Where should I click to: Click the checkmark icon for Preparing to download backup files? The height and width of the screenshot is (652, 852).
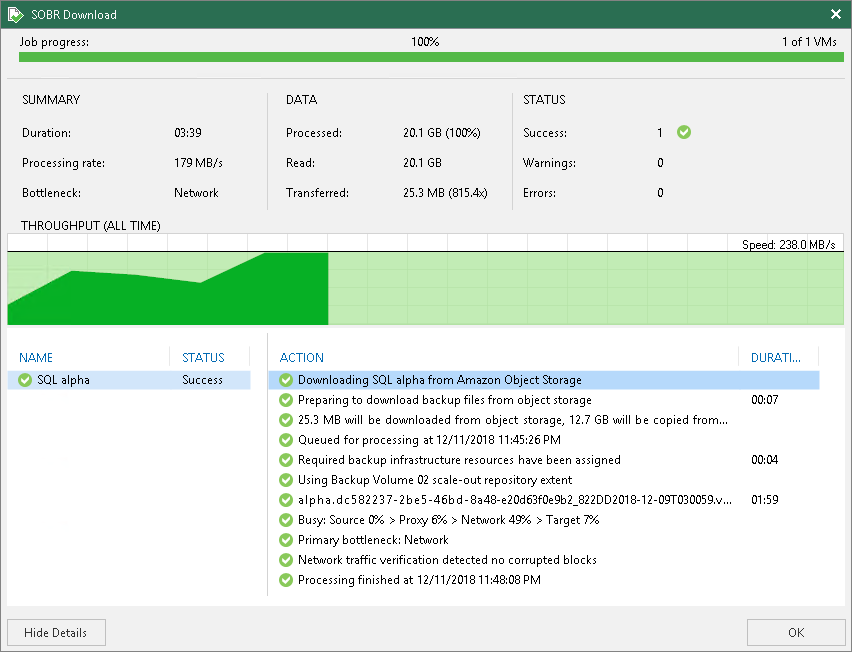(x=286, y=400)
